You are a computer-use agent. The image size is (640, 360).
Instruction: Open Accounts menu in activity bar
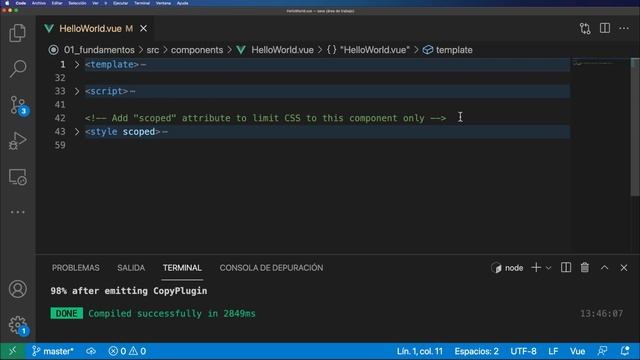click(x=18, y=289)
